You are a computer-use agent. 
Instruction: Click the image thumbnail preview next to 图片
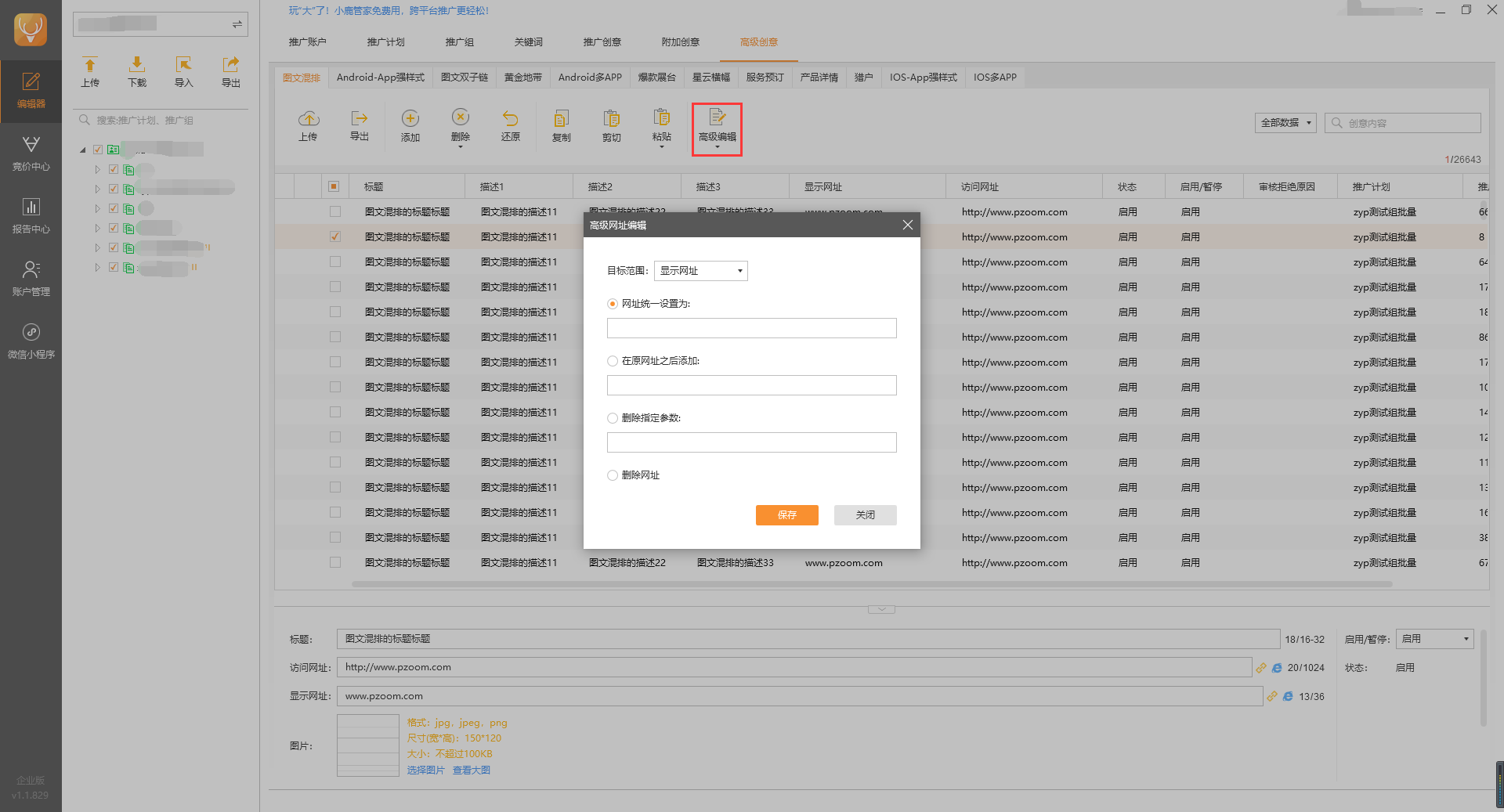click(x=368, y=745)
